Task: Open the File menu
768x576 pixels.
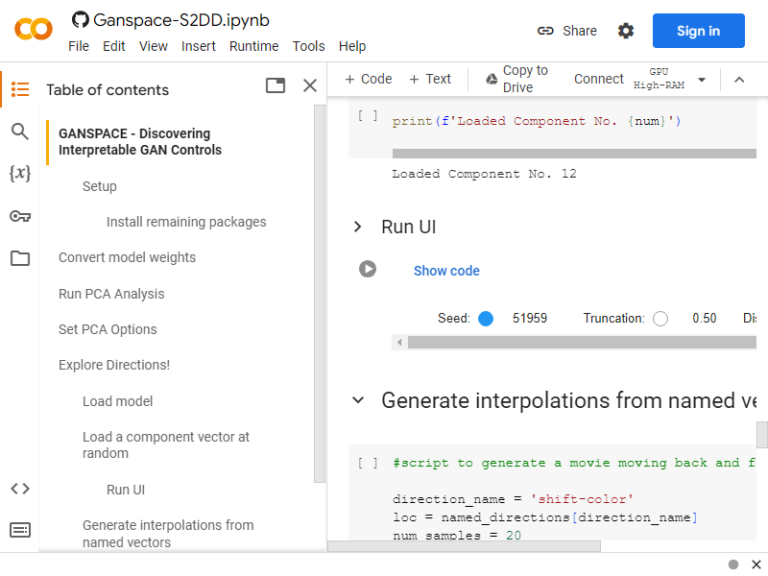Action: [78, 46]
